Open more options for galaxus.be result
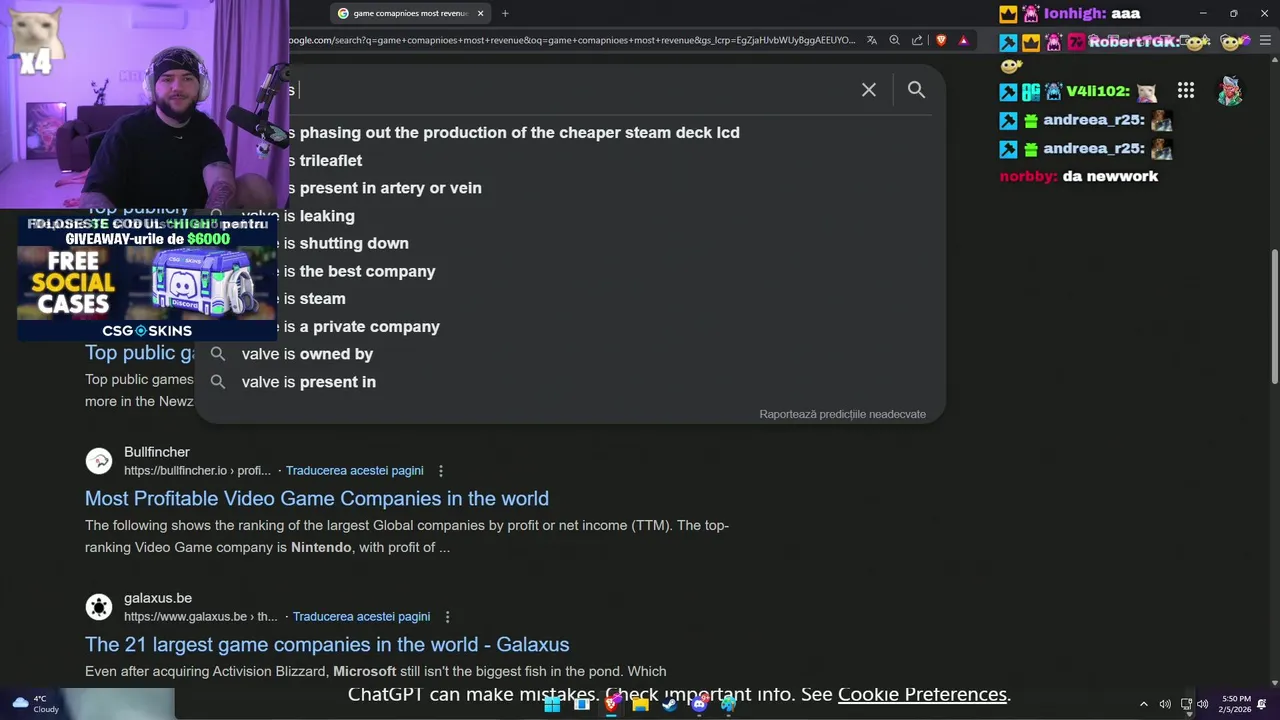This screenshot has height=720, width=1280. [447, 616]
